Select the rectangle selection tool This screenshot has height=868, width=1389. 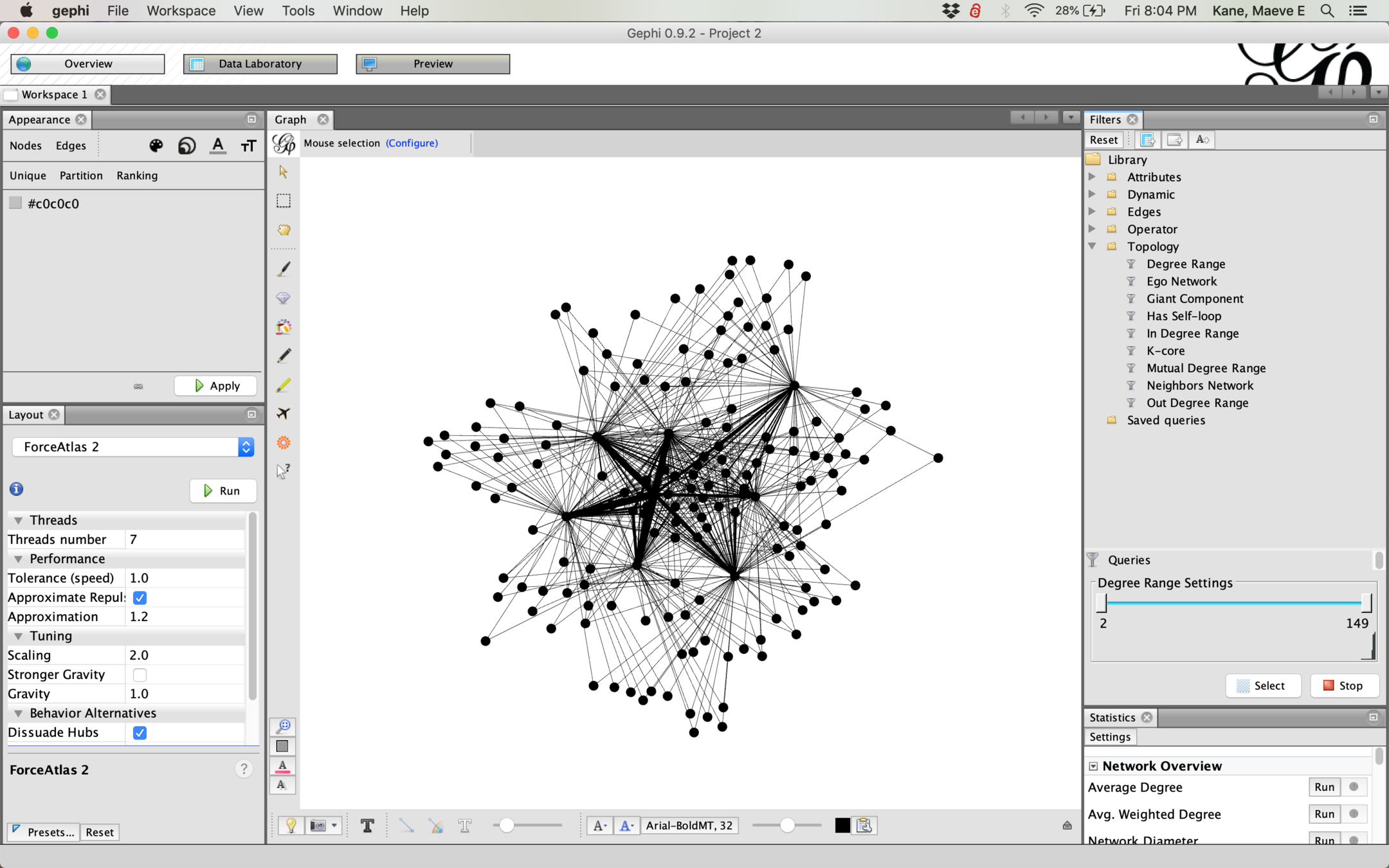click(x=284, y=201)
